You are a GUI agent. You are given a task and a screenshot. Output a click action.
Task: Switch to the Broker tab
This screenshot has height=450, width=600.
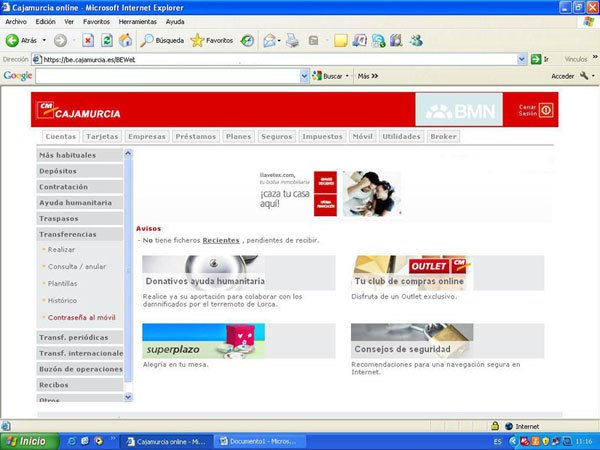point(443,137)
